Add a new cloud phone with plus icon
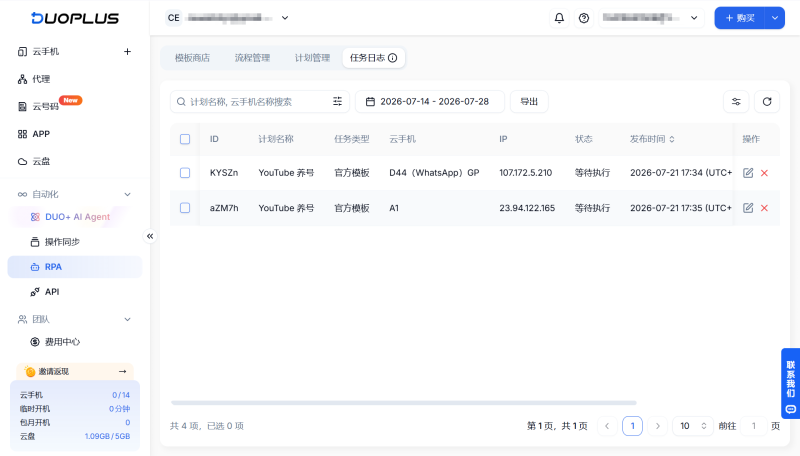The height and width of the screenshot is (456, 800). pyautogui.click(x=127, y=52)
